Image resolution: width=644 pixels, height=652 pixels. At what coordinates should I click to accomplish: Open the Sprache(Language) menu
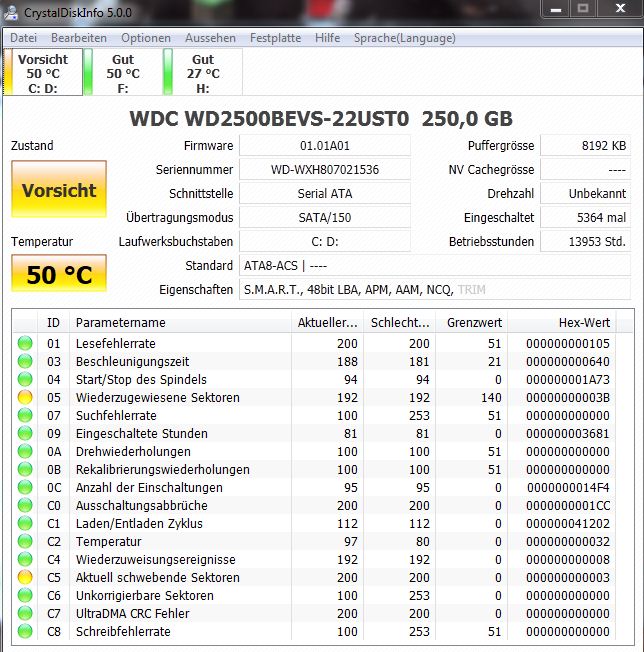click(405, 38)
